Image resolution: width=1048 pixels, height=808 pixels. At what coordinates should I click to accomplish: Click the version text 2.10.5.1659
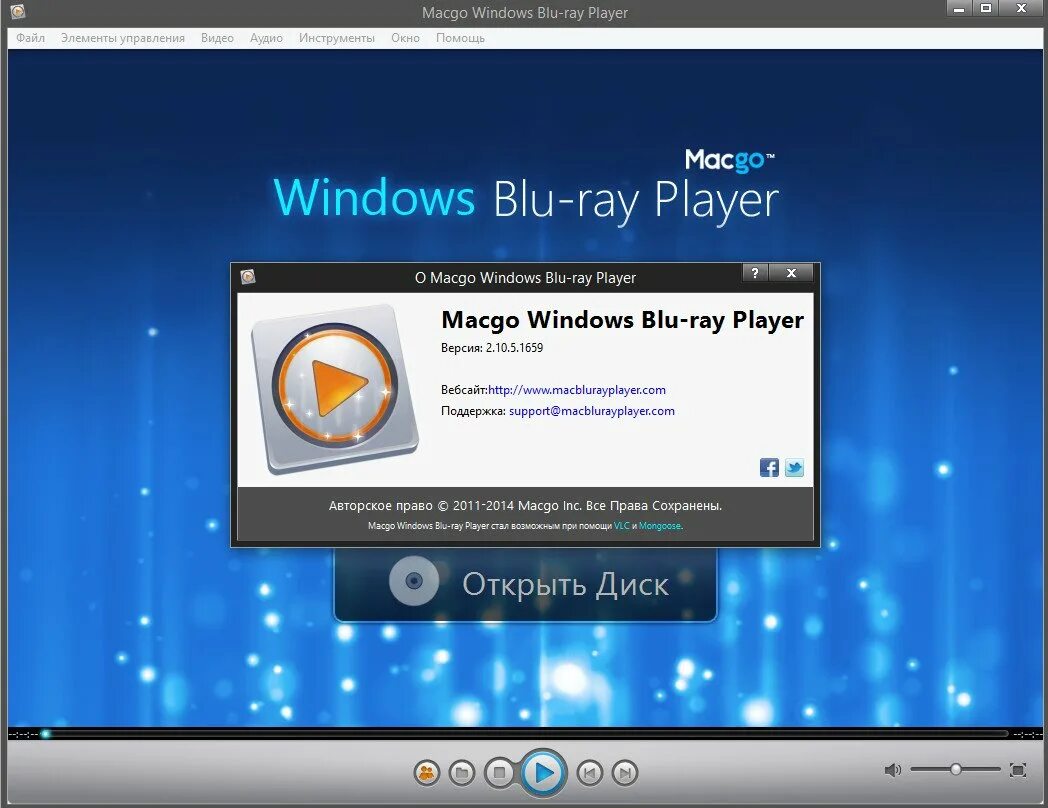tap(514, 348)
